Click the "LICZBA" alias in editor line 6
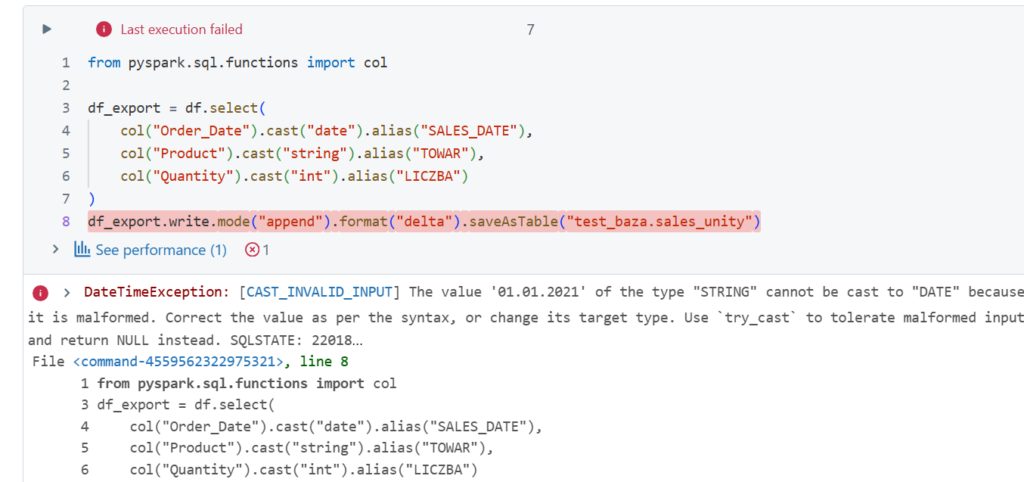This screenshot has height=482, width=1024. [x=436, y=176]
